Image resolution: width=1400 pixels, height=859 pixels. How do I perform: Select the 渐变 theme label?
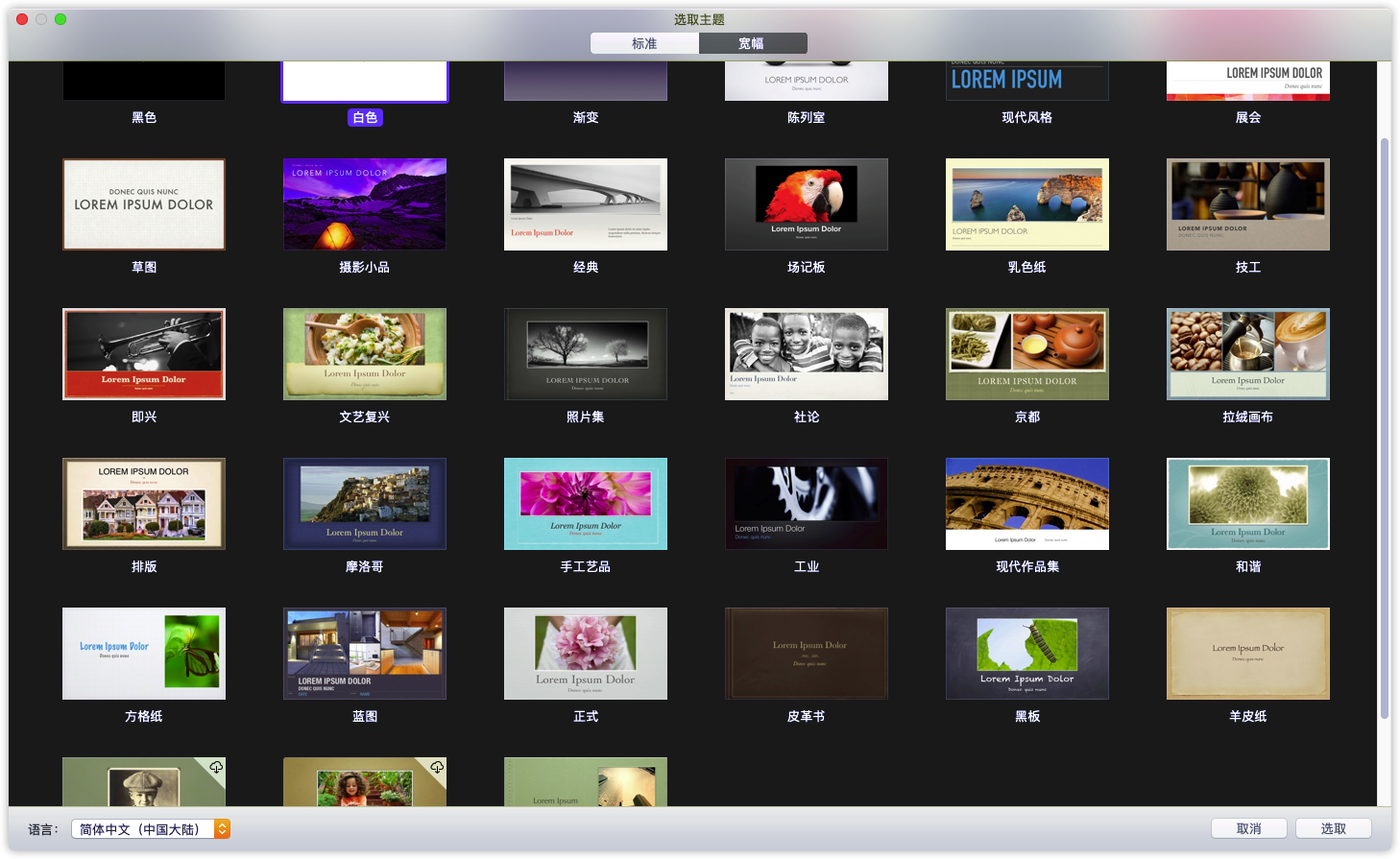pyautogui.click(x=586, y=117)
